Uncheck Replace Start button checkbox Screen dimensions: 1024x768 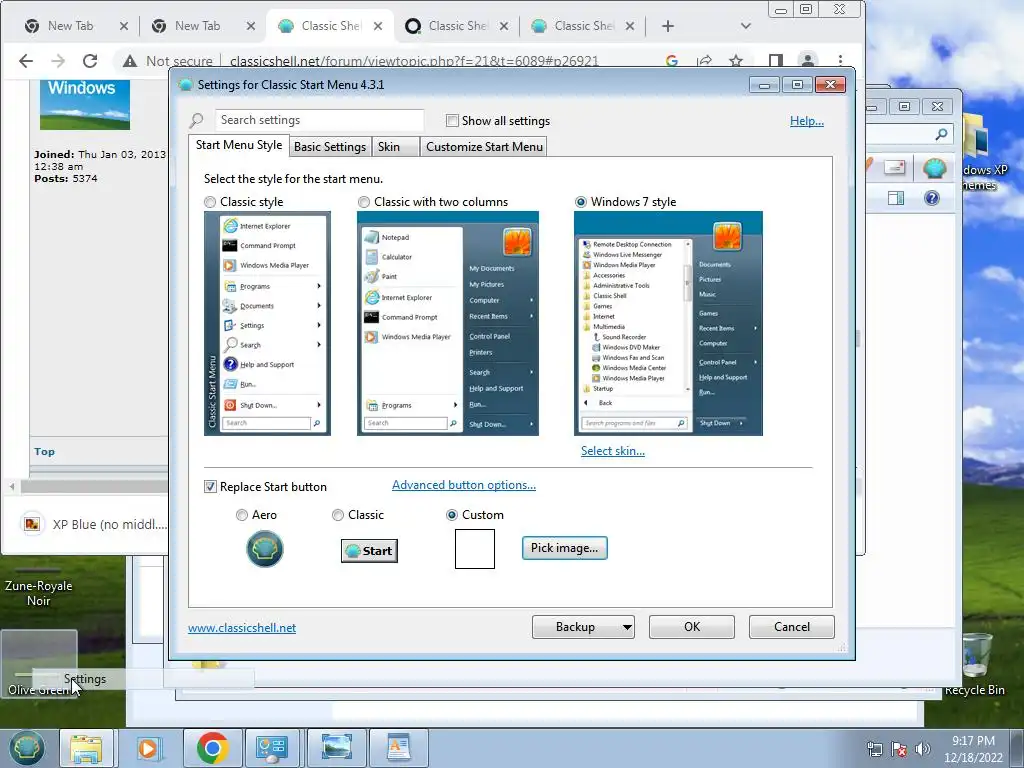pyautogui.click(x=210, y=487)
